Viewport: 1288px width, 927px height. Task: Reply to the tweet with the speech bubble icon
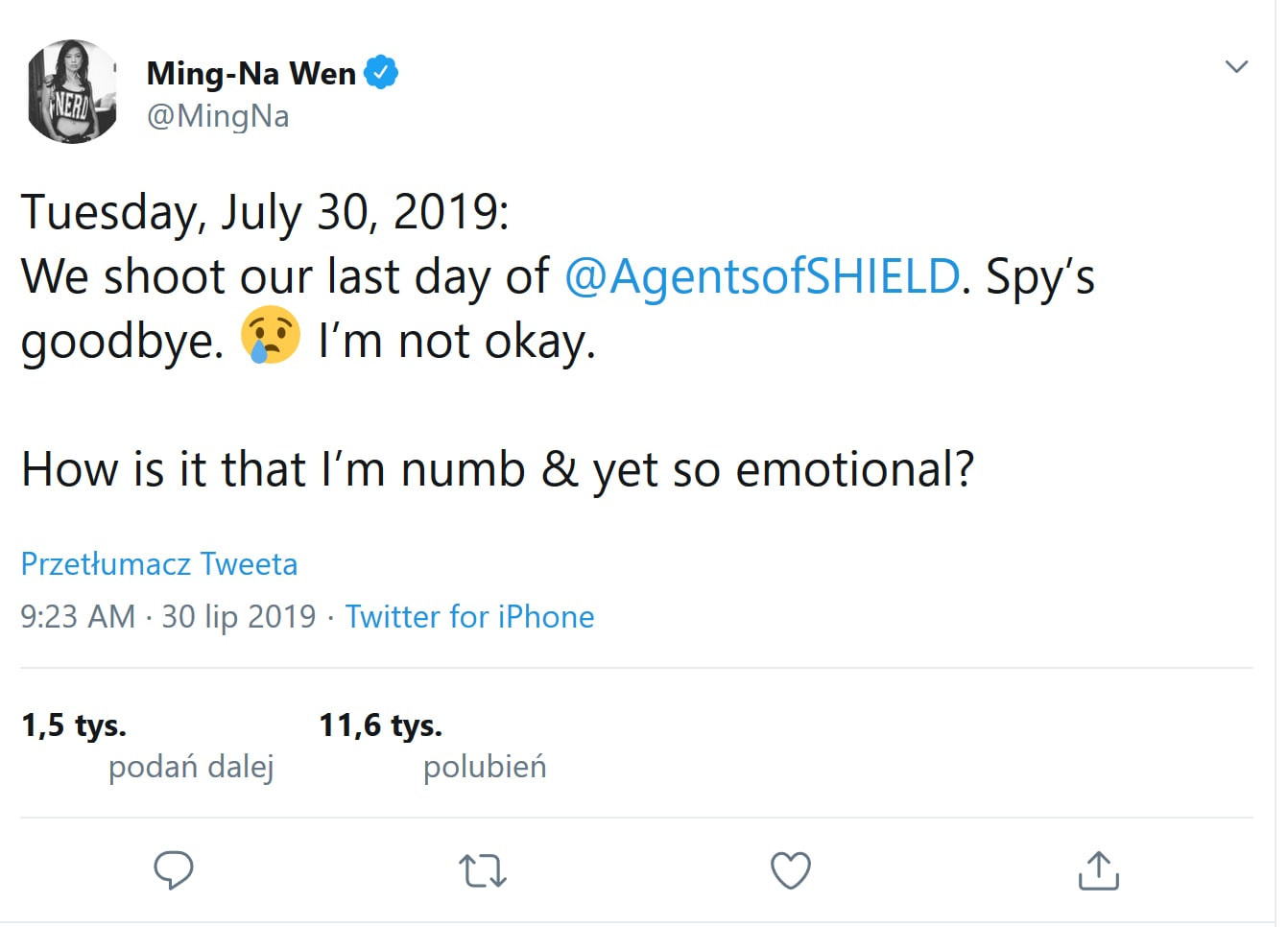[174, 869]
